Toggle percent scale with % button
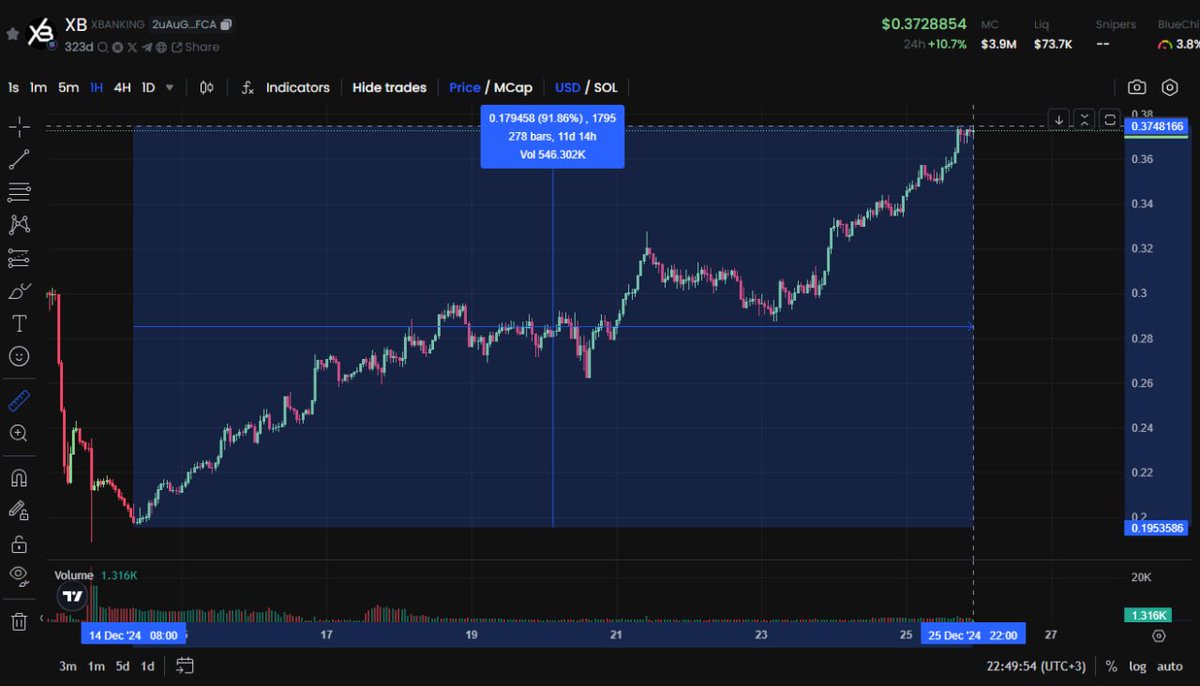 [1111, 666]
